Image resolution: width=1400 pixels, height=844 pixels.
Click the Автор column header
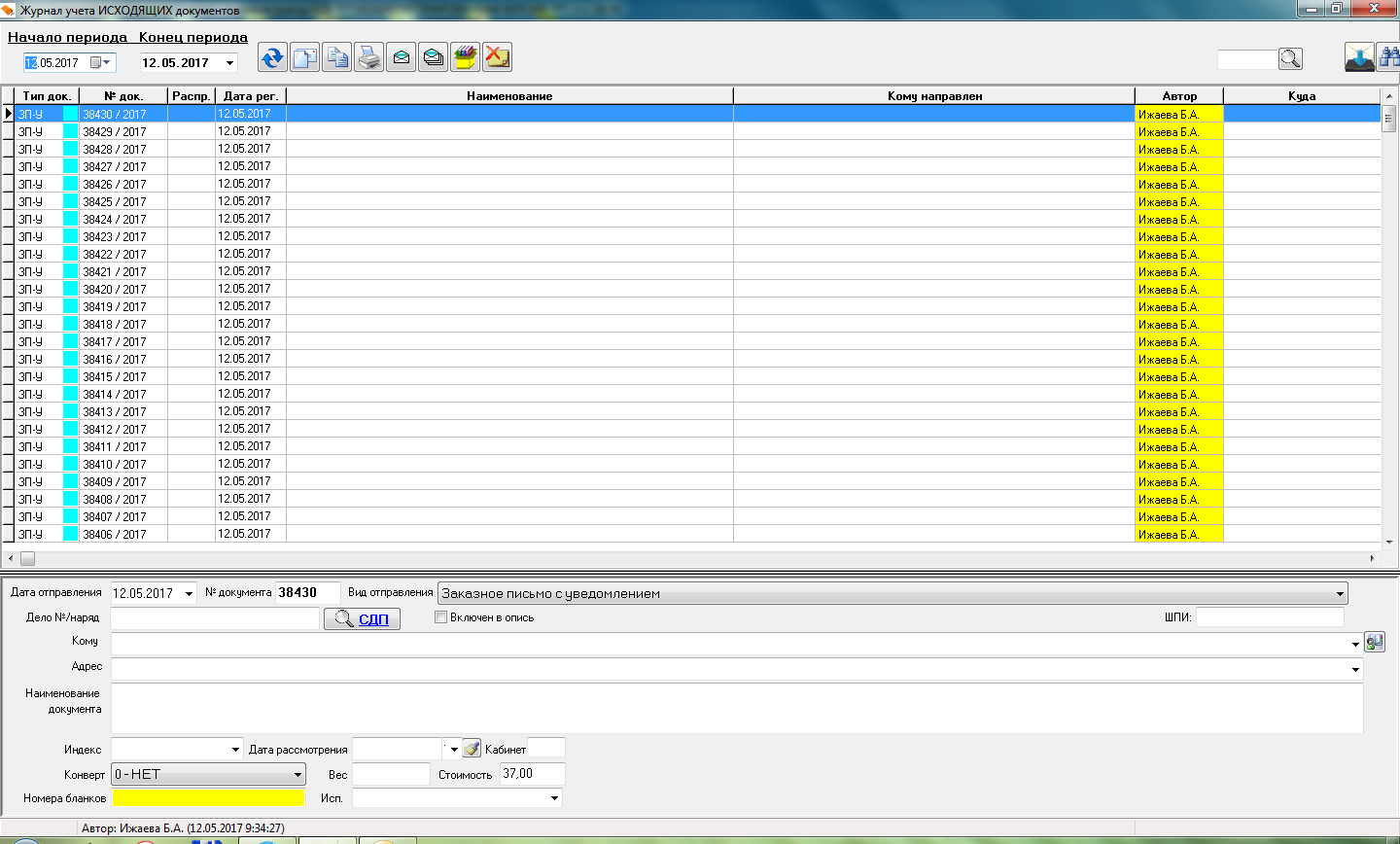pos(1179,96)
